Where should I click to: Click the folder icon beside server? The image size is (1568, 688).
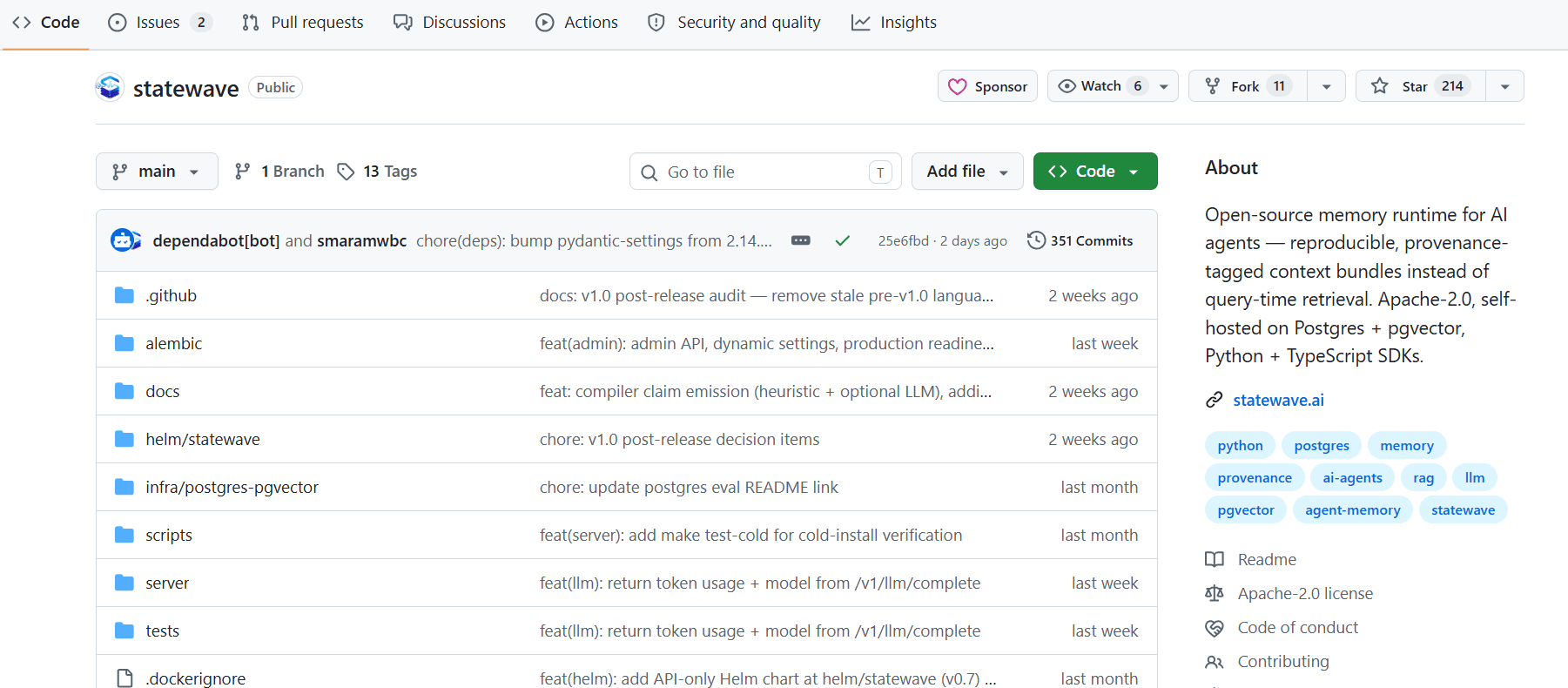[x=124, y=583]
